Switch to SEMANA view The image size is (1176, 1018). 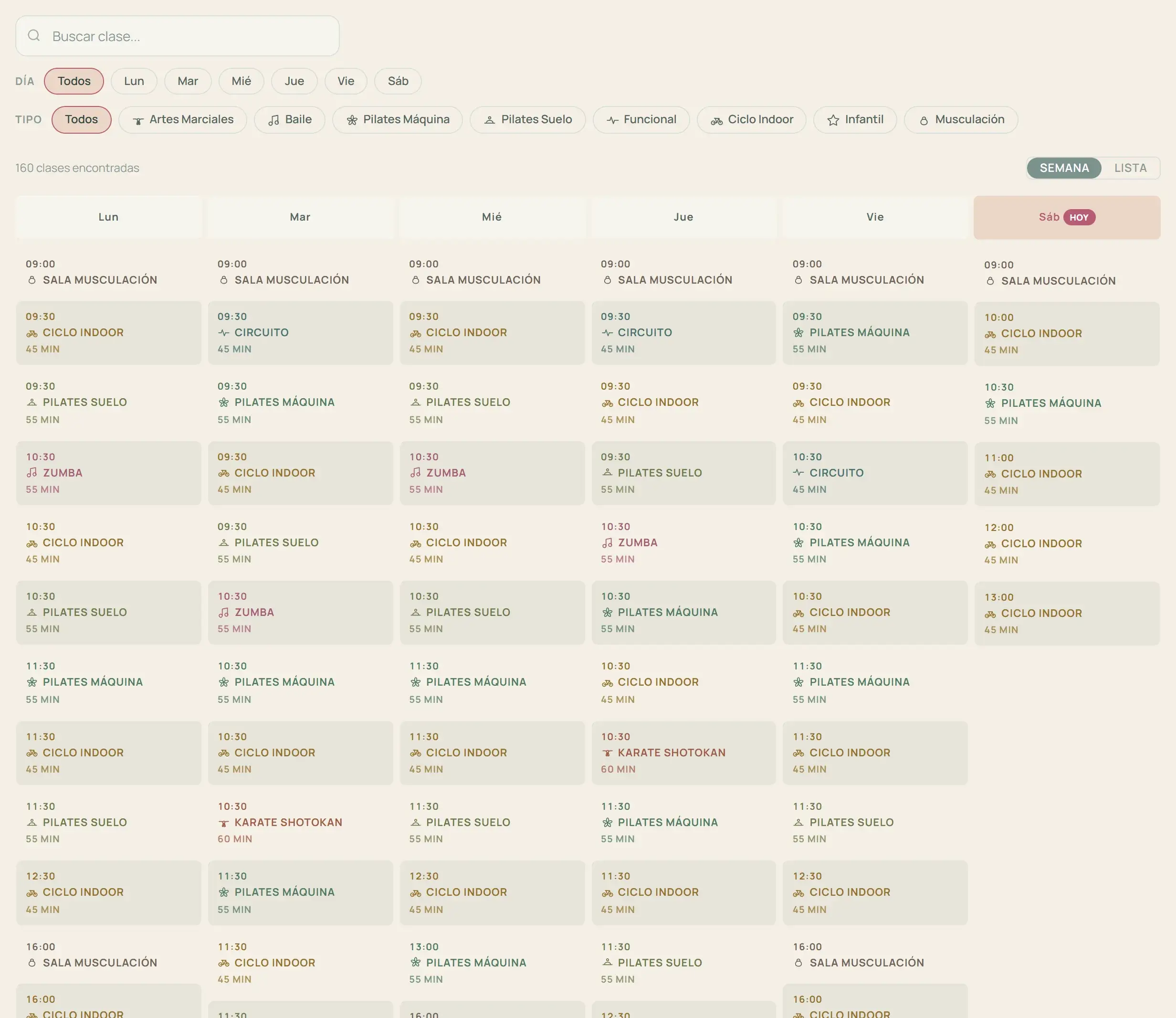click(x=1064, y=168)
